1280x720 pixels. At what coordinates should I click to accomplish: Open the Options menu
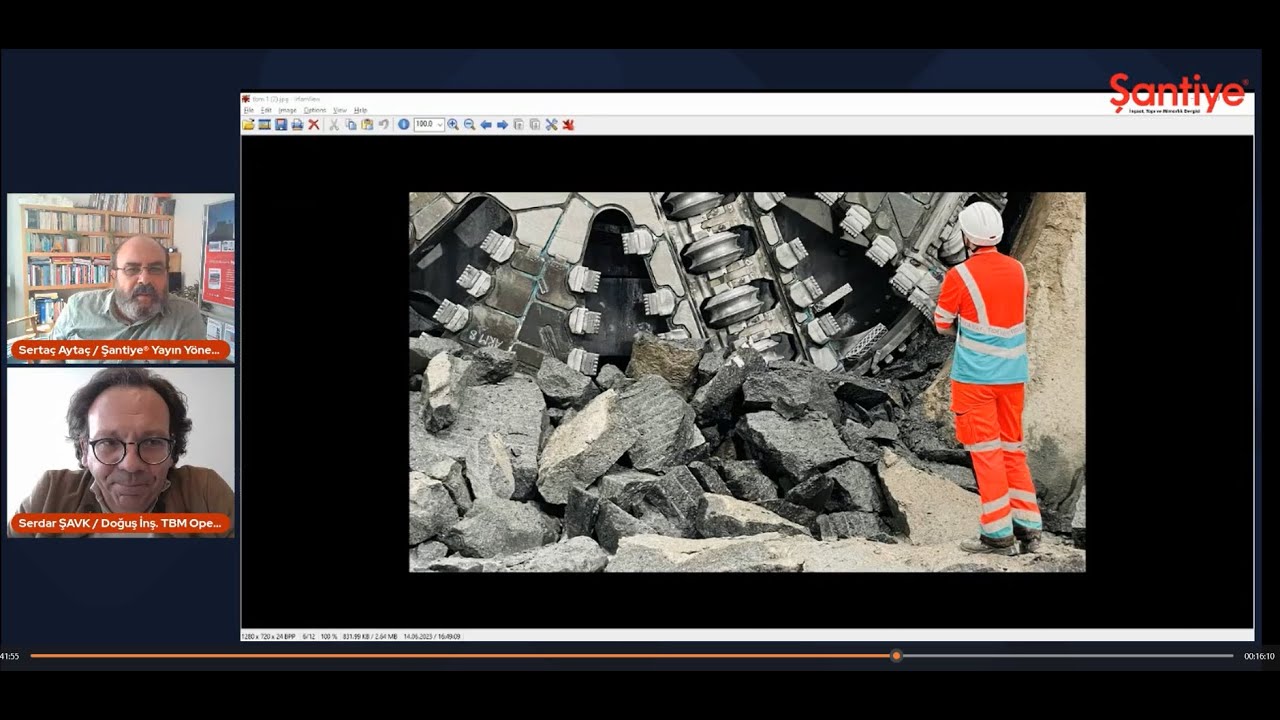[x=314, y=110]
